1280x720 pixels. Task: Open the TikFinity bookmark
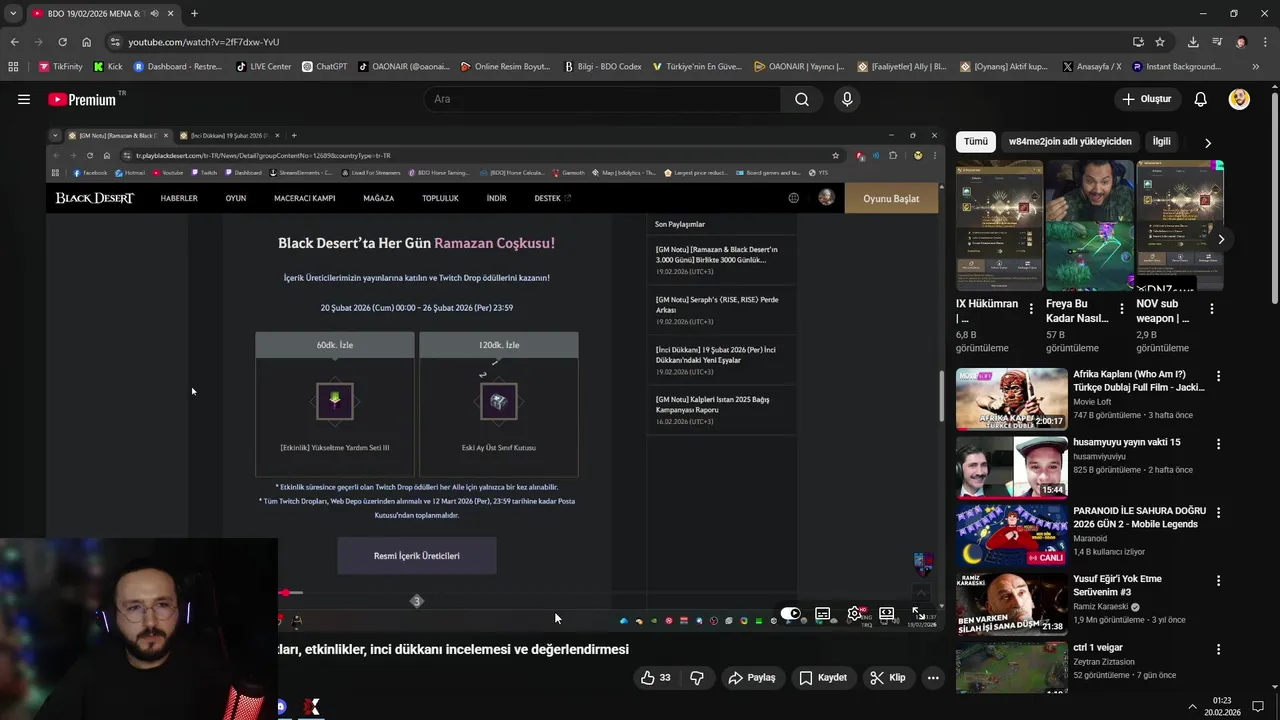61,67
